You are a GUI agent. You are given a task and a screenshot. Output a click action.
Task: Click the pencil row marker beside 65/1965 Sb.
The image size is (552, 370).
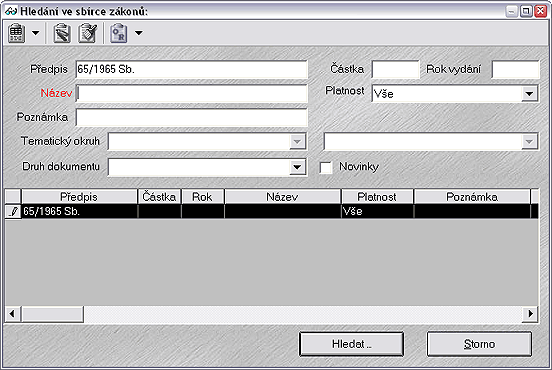click(x=13, y=211)
